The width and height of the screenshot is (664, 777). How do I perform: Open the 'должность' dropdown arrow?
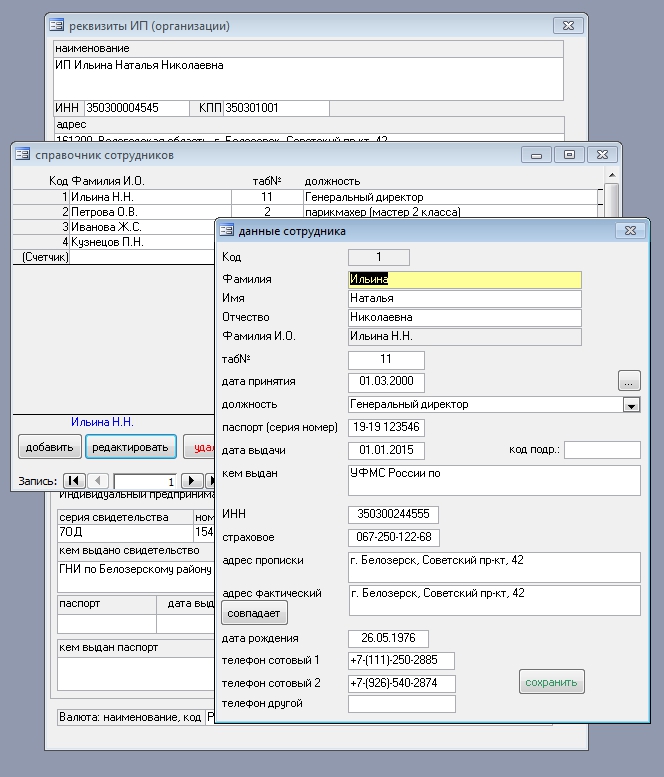click(631, 405)
